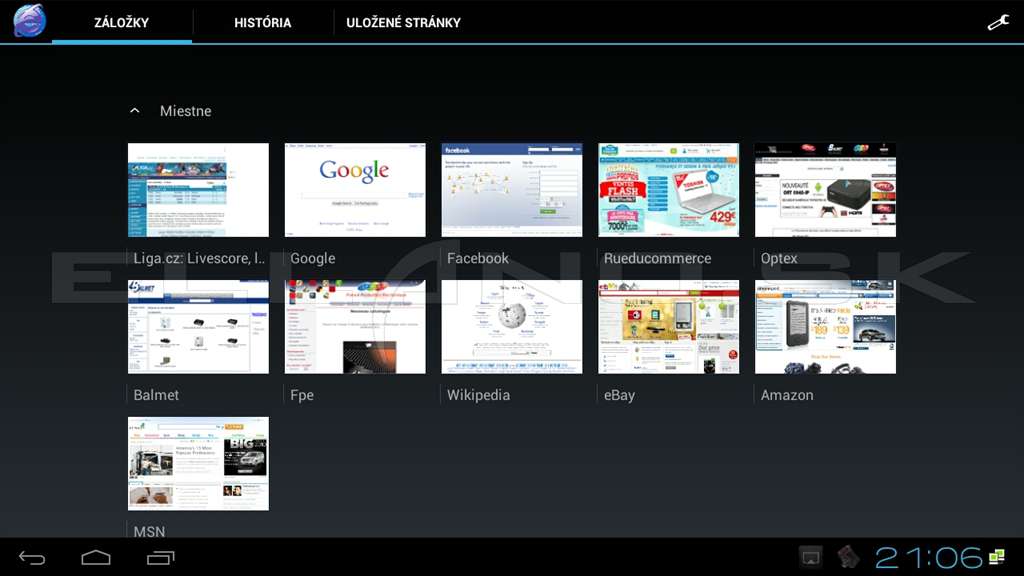Switch to the Záložky tab

(x=121, y=22)
